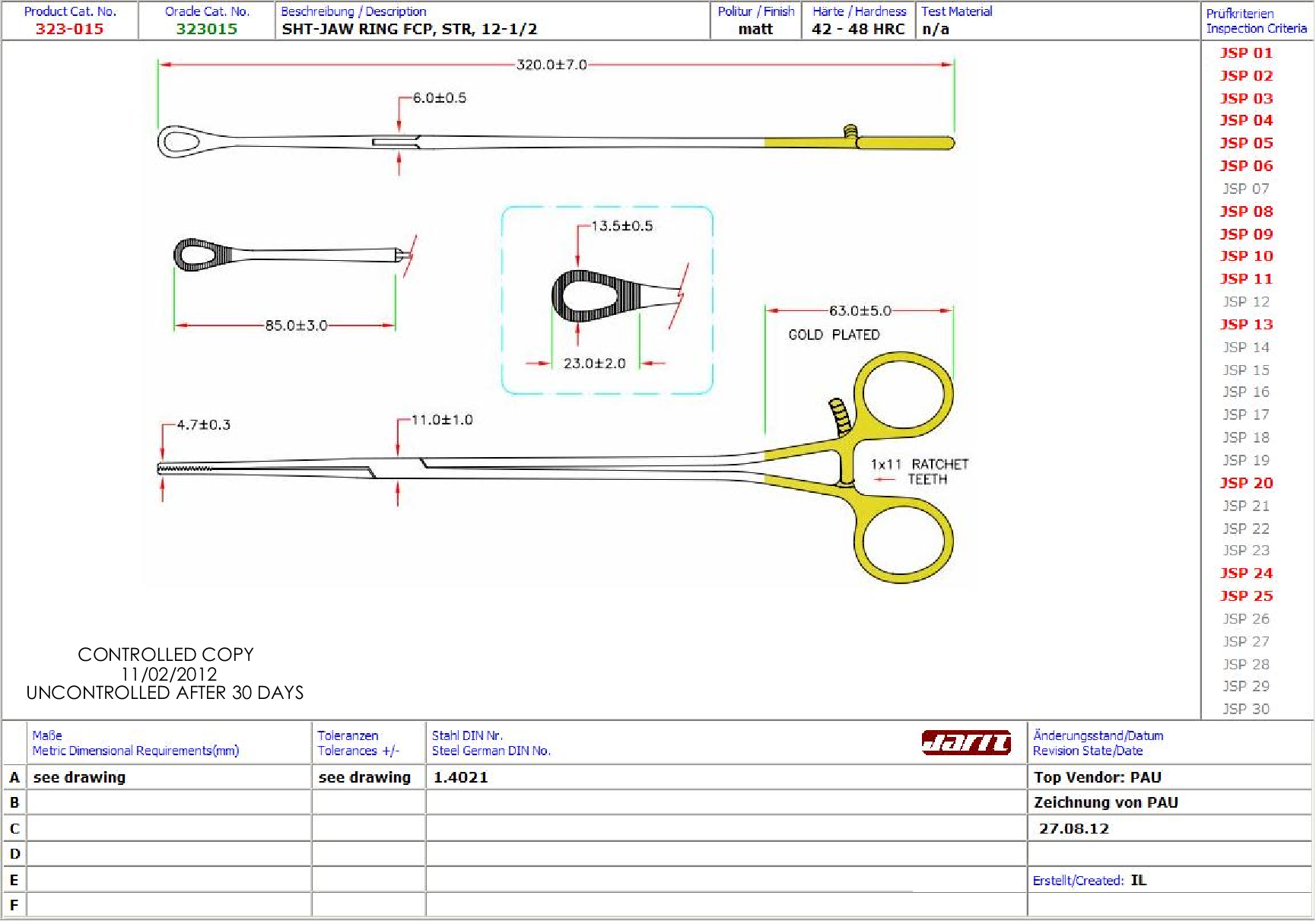The height and width of the screenshot is (921, 1316).
Task: Select the steel DIN number 1.4021 cell
Action: [x=461, y=777]
